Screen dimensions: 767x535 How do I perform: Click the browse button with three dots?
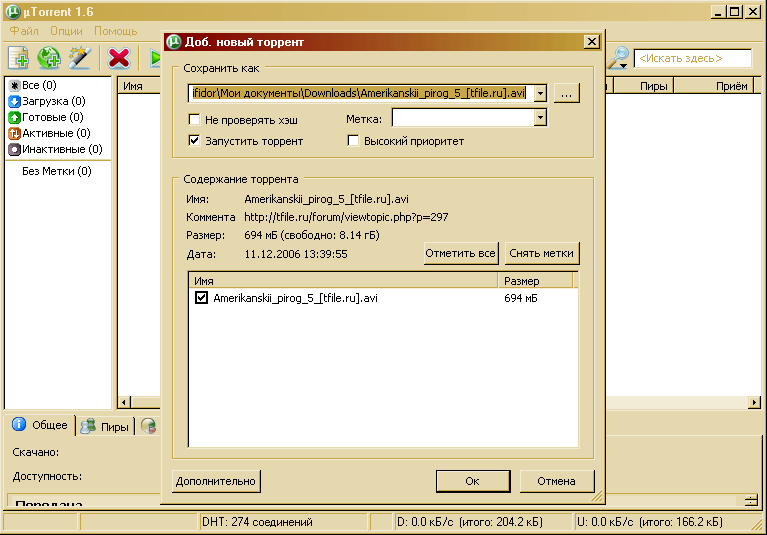pos(566,93)
